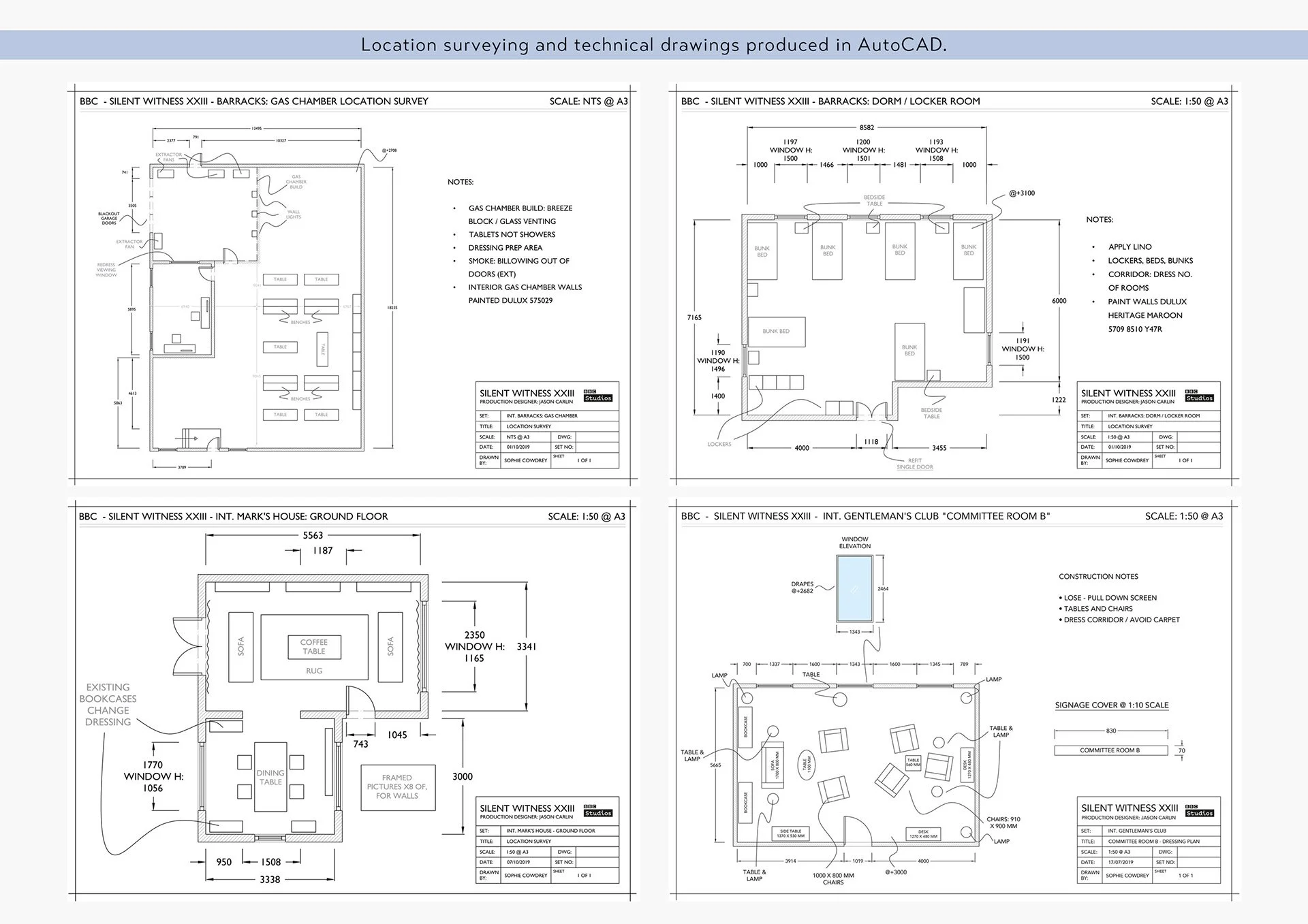Click the '1770 WINDOW H: 1056' annotation
The height and width of the screenshot is (924, 1308).
(153, 776)
